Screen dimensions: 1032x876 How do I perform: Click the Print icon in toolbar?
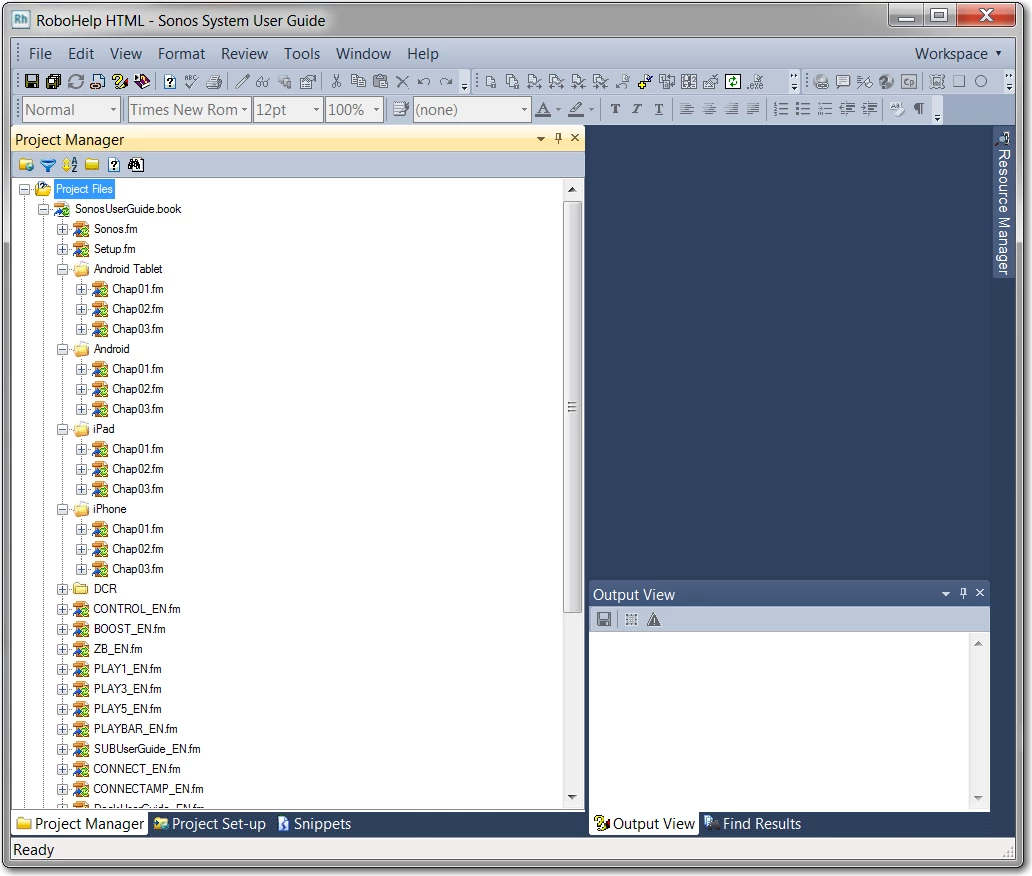[x=214, y=82]
